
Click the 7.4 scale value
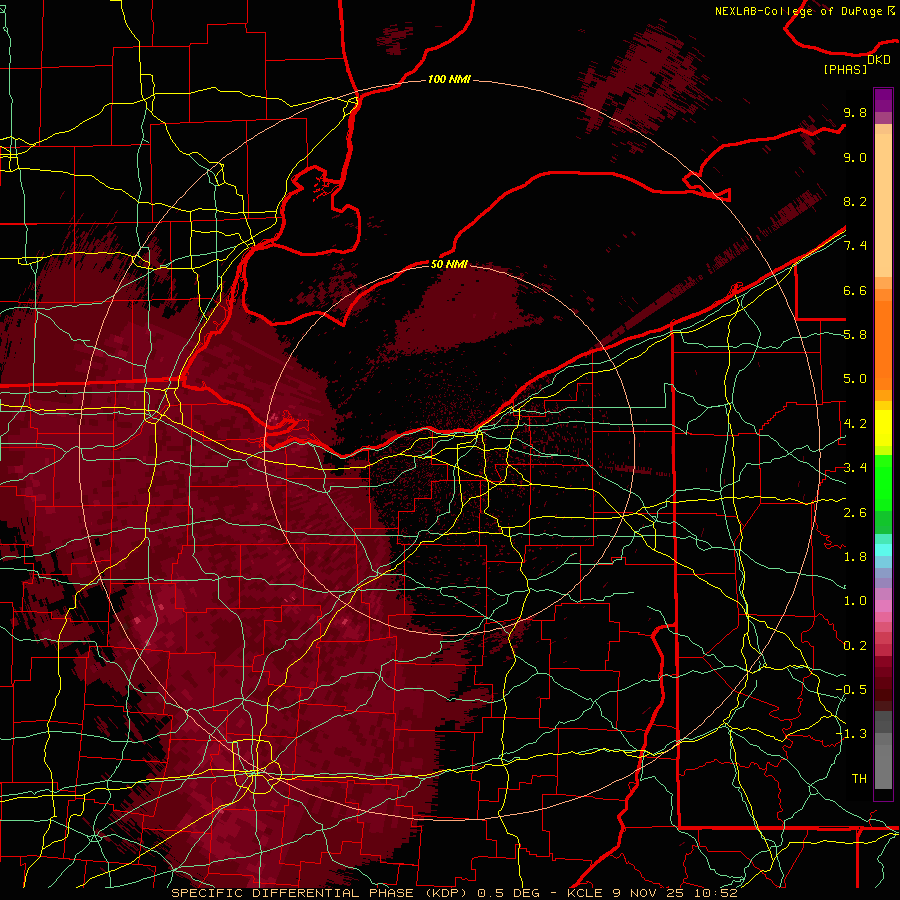pyautogui.click(x=855, y=246)
